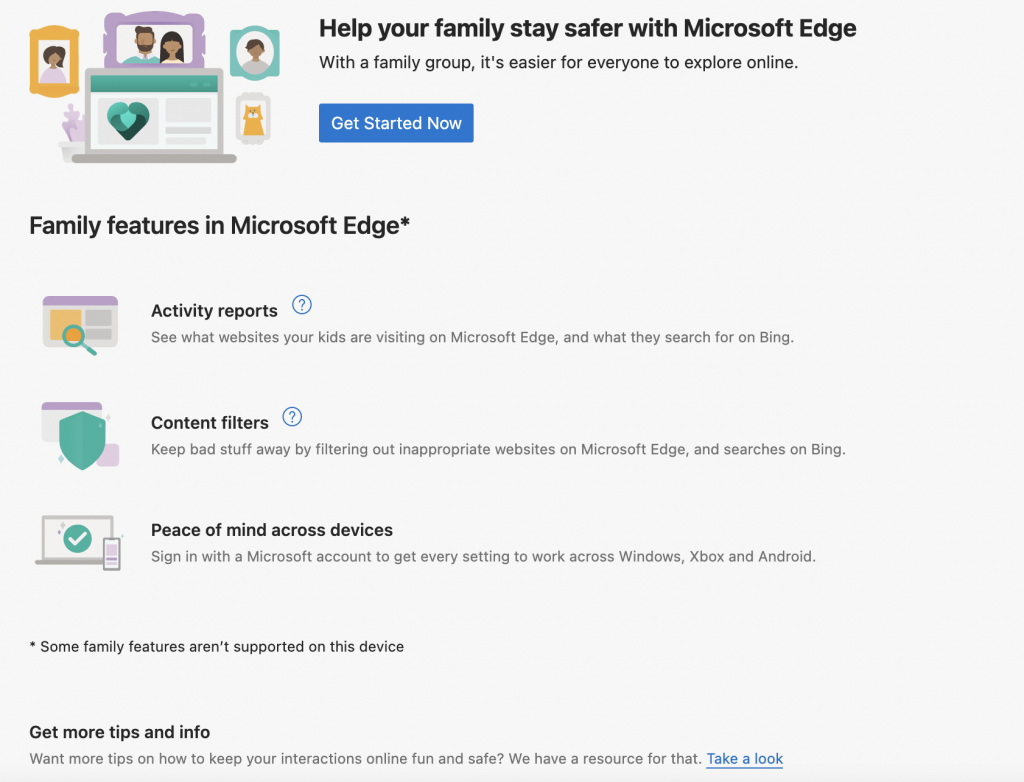The width and height of the screenshot is (1024, 782).
Task: Click the Content filters shield illustration
Action: coord(80,436)
